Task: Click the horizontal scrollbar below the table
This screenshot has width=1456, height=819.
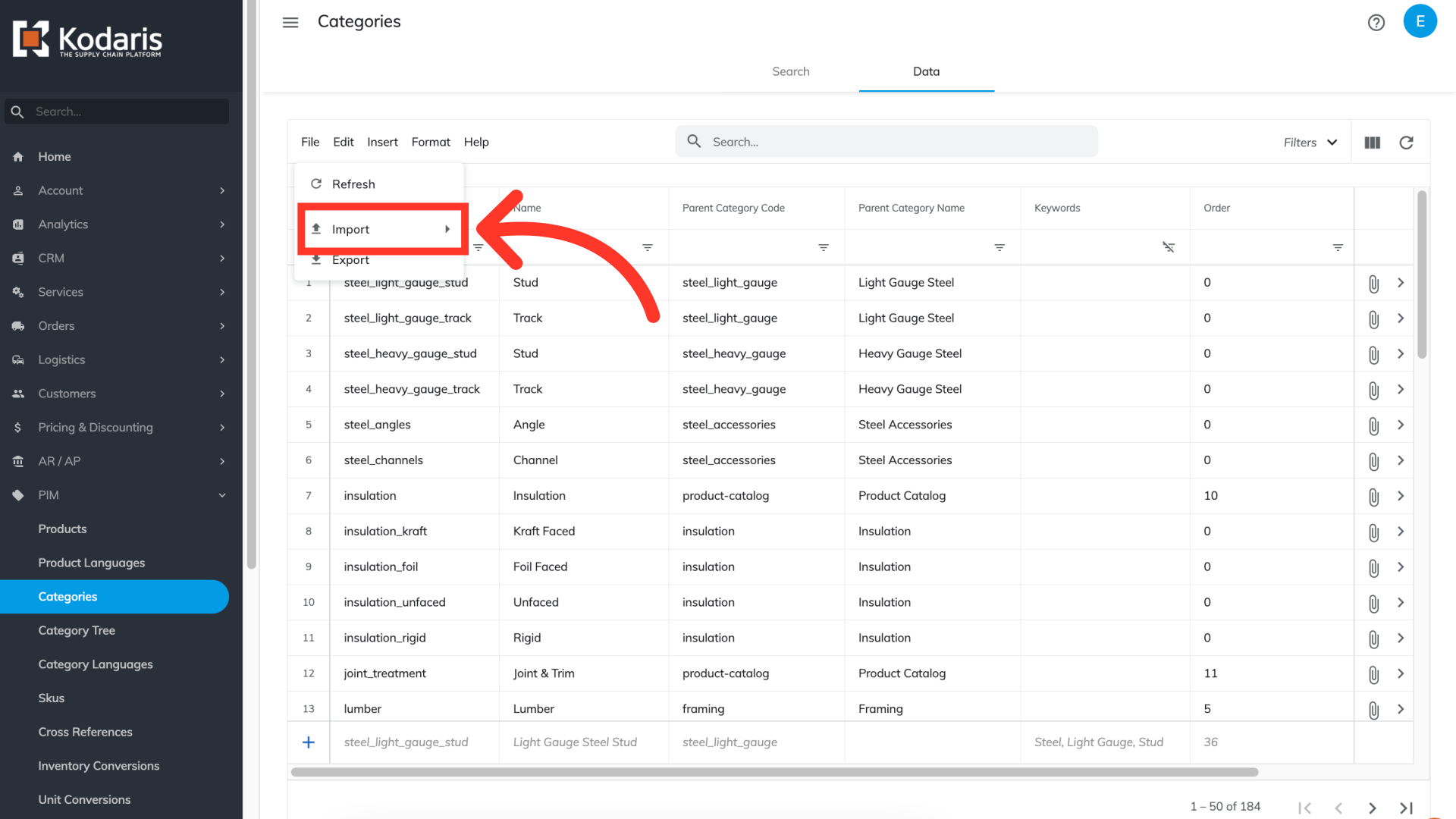Action: [773, 772]
